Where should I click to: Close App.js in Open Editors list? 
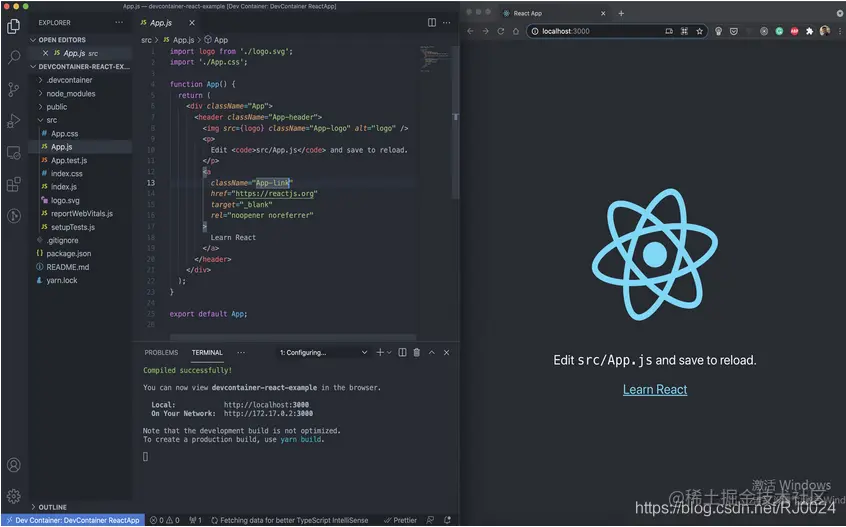[x=45, y=53]
